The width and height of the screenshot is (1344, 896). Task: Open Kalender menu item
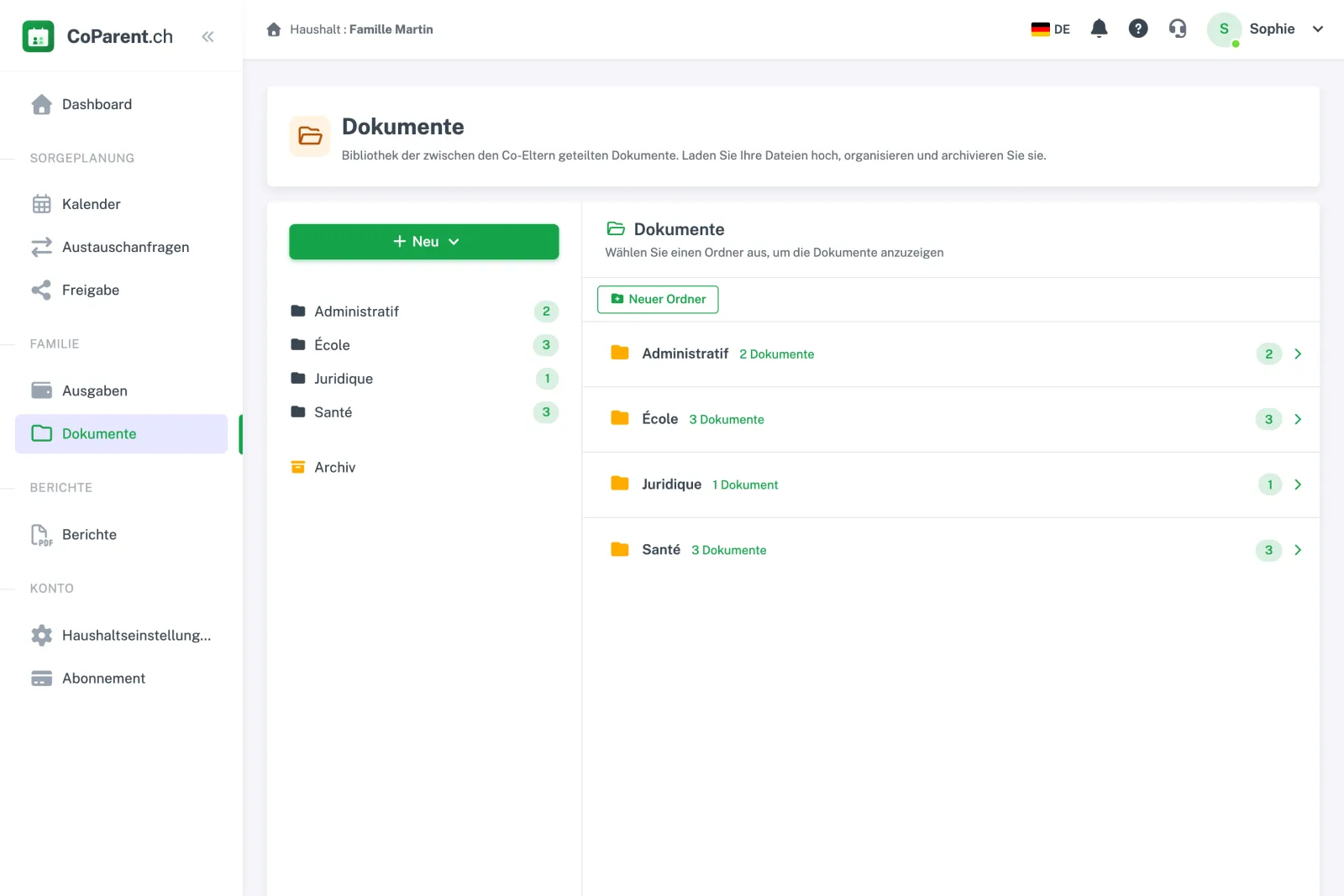(x=121, y=204)
